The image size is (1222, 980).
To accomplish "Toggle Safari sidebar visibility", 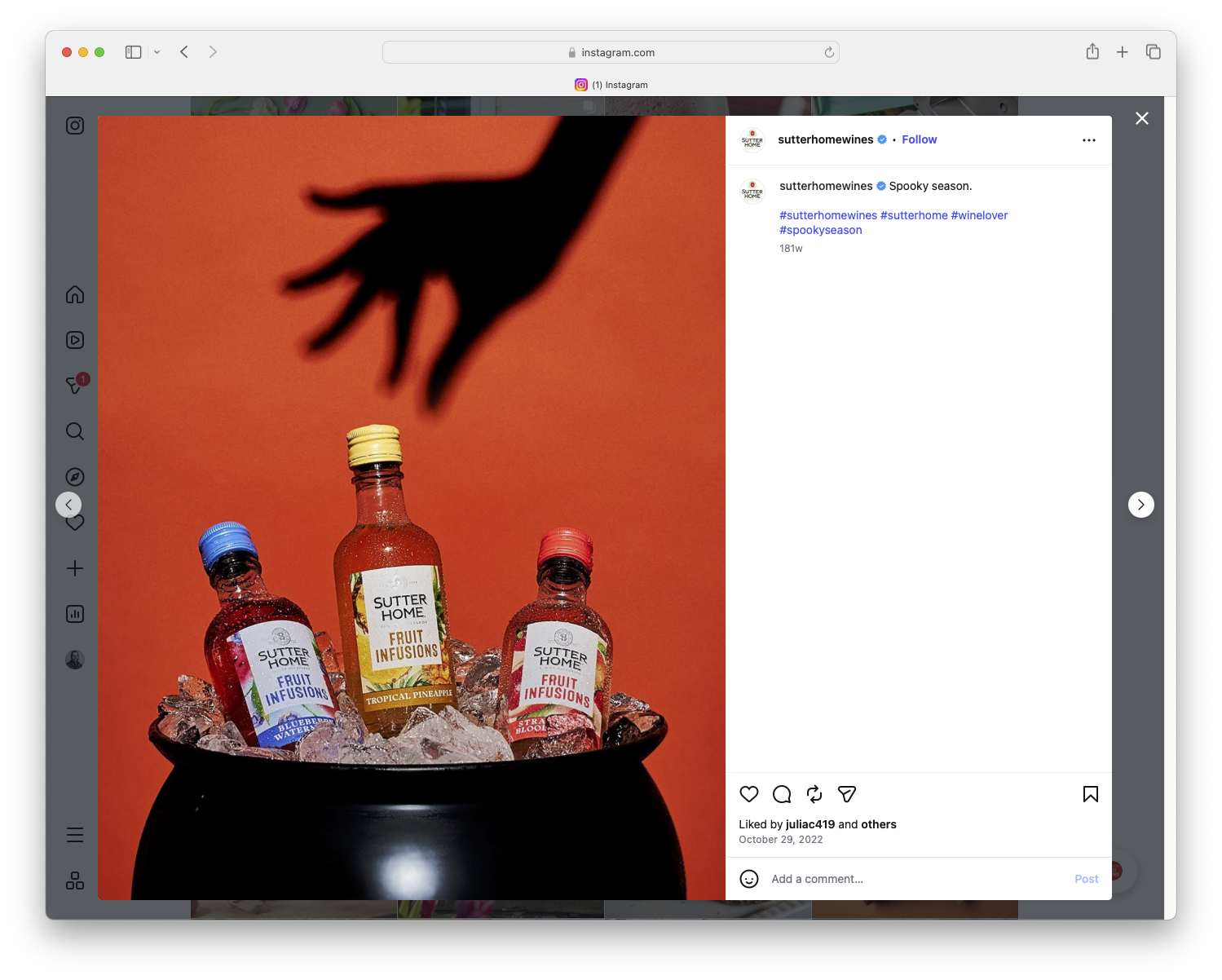I will point(132,51).
